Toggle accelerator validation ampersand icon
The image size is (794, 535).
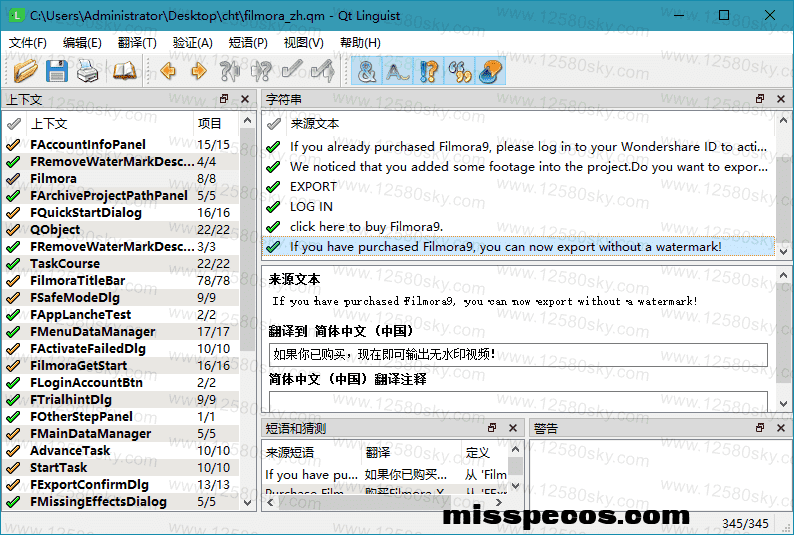point(367,71)
